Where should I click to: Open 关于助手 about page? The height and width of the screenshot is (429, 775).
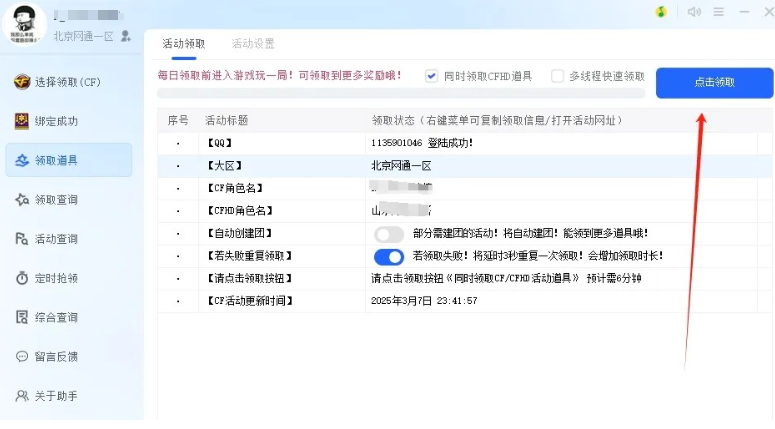[x=56, y=396]
